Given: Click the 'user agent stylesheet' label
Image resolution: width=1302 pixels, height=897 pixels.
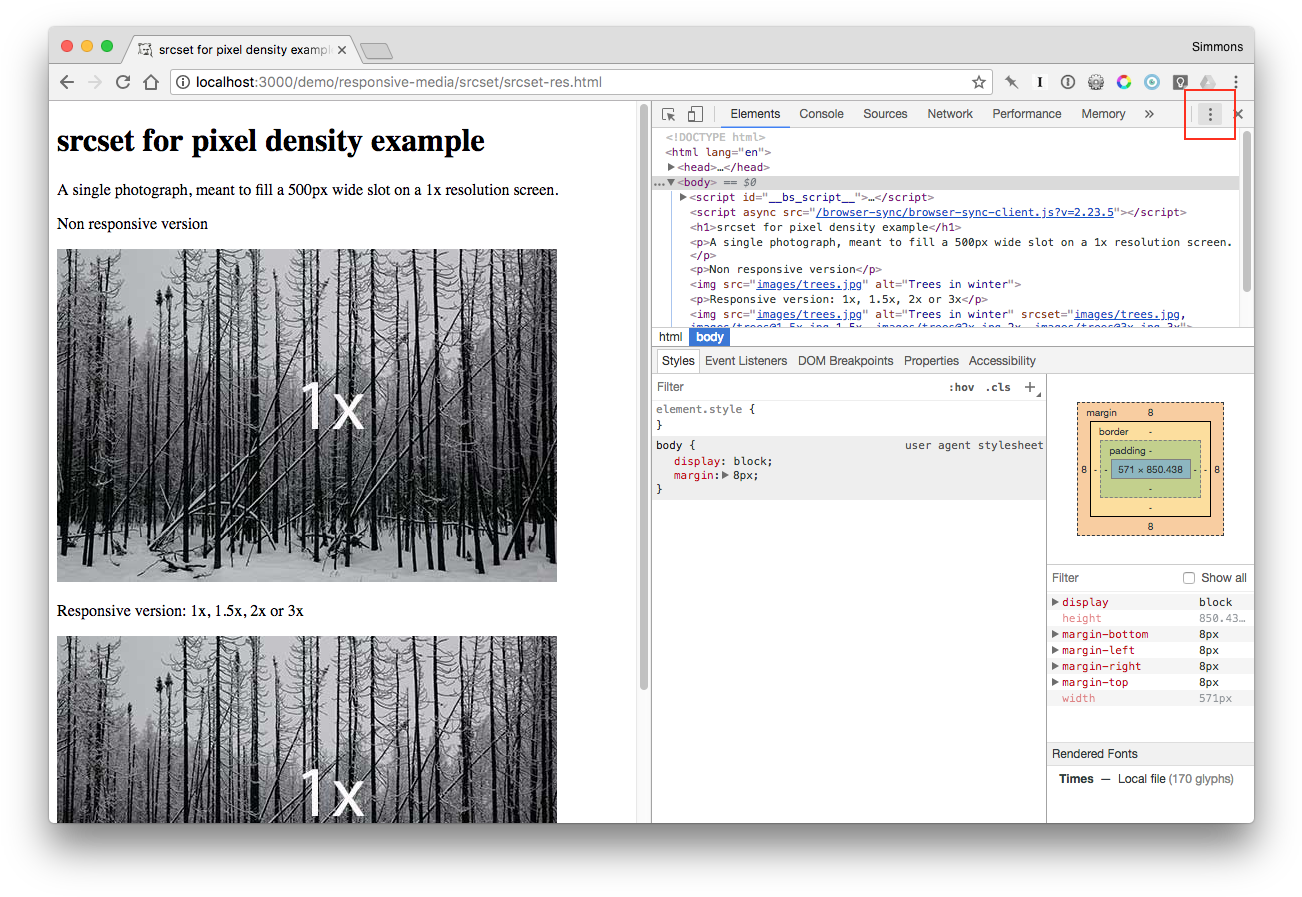Looking at the screenshot, I should pyautogui.click(x=974, y=445).
